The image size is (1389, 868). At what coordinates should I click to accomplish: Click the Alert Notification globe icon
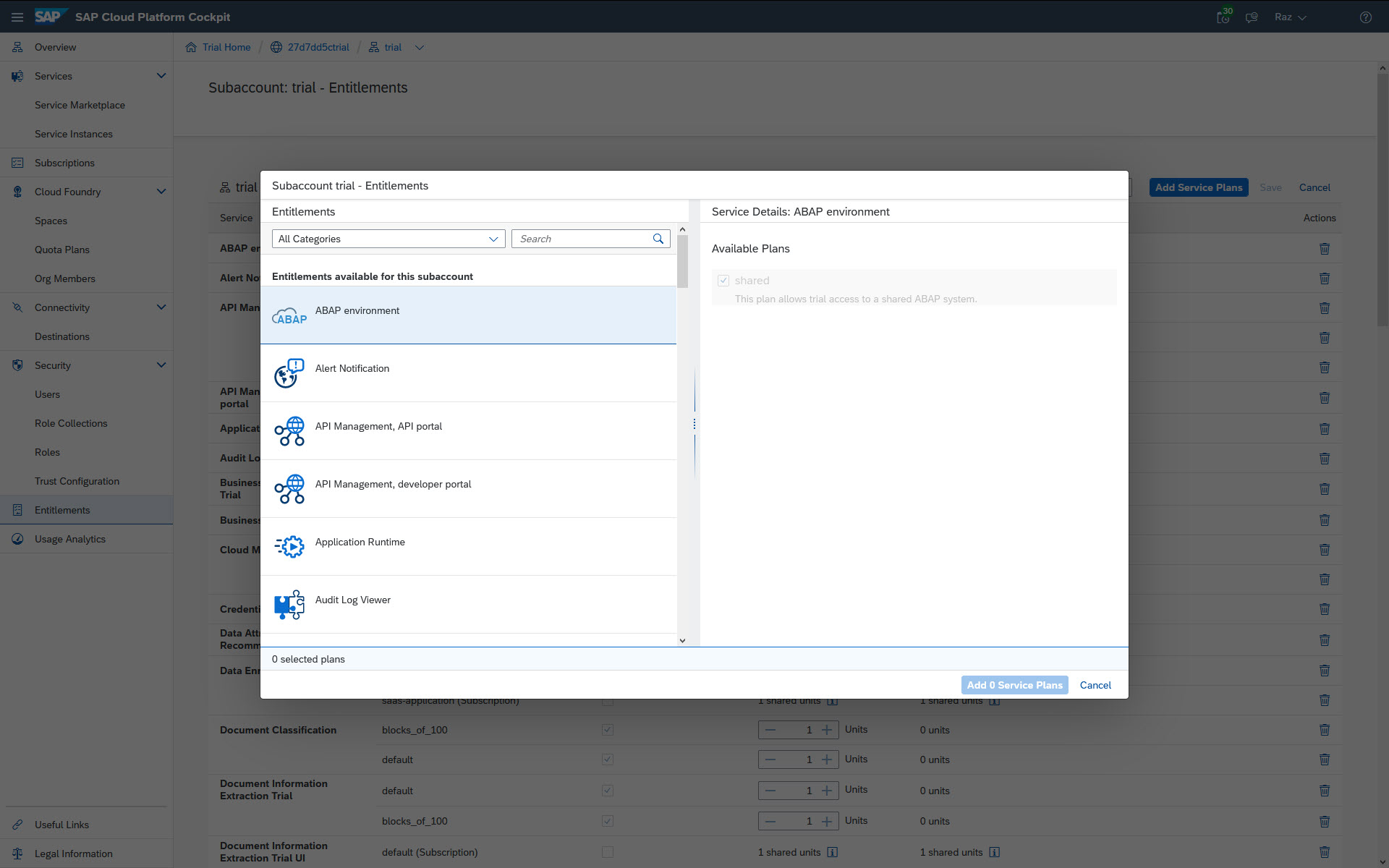coord(289,373)
